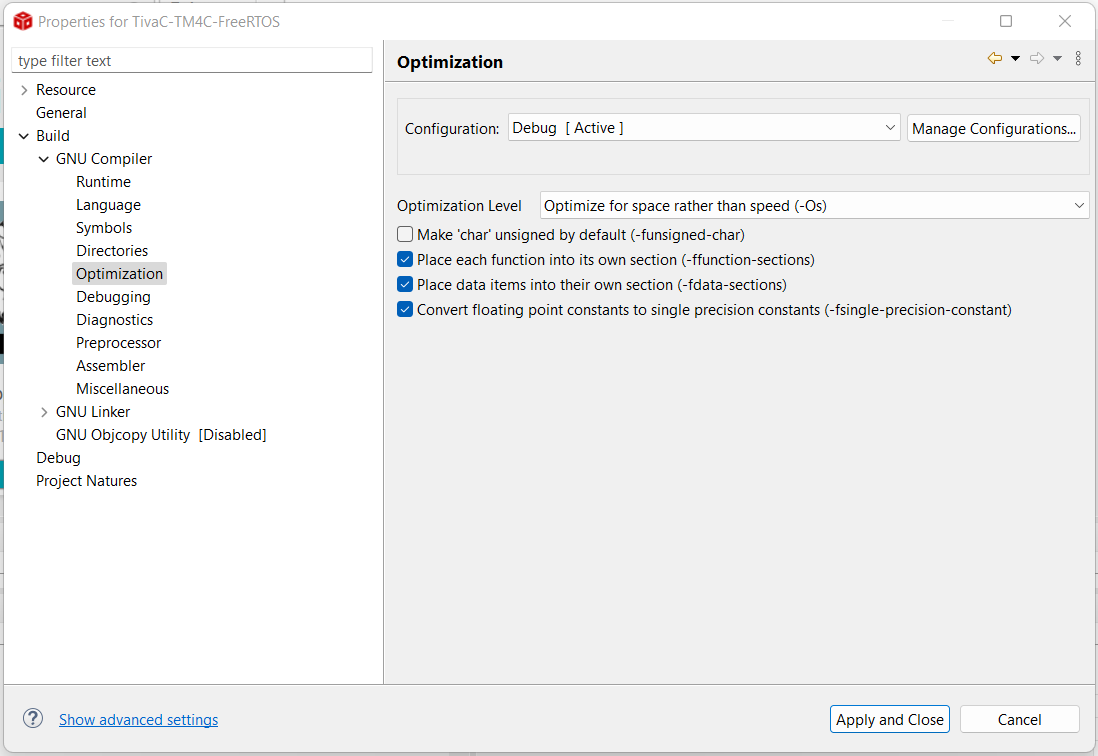1098x756 pixels.
Task: Select Debug in the tree
Action: click(x=59, y=458)
